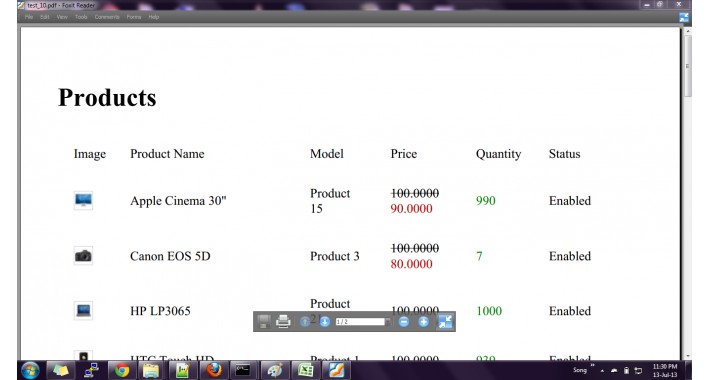The height and width of the screenshot is (380, 710).
Task: Click the Canon EOS 5D product name
Action: (170, 256)
